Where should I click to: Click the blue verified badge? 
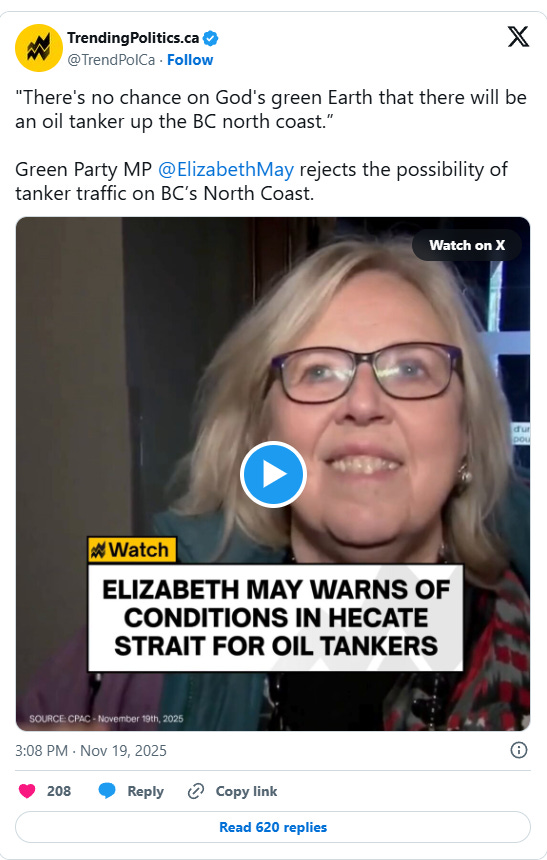[211, 38]
